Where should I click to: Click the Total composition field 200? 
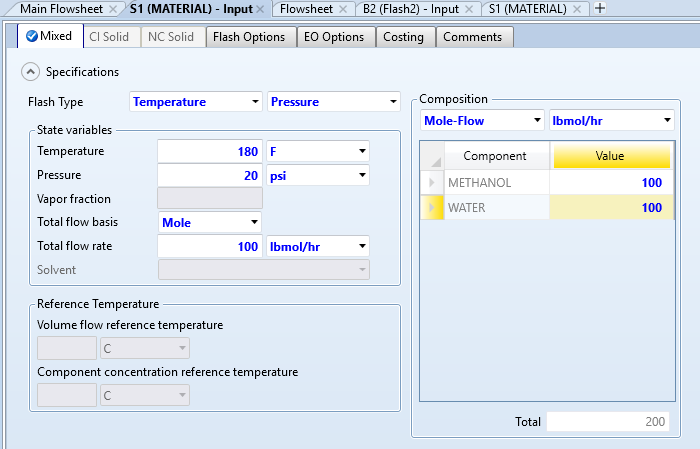point(608,421)
